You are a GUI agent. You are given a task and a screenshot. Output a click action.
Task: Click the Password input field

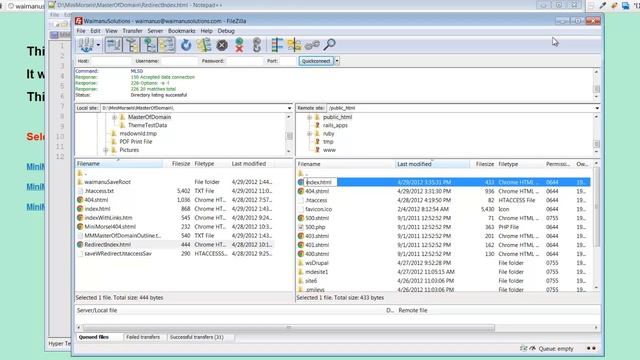(x=244, y=61)
